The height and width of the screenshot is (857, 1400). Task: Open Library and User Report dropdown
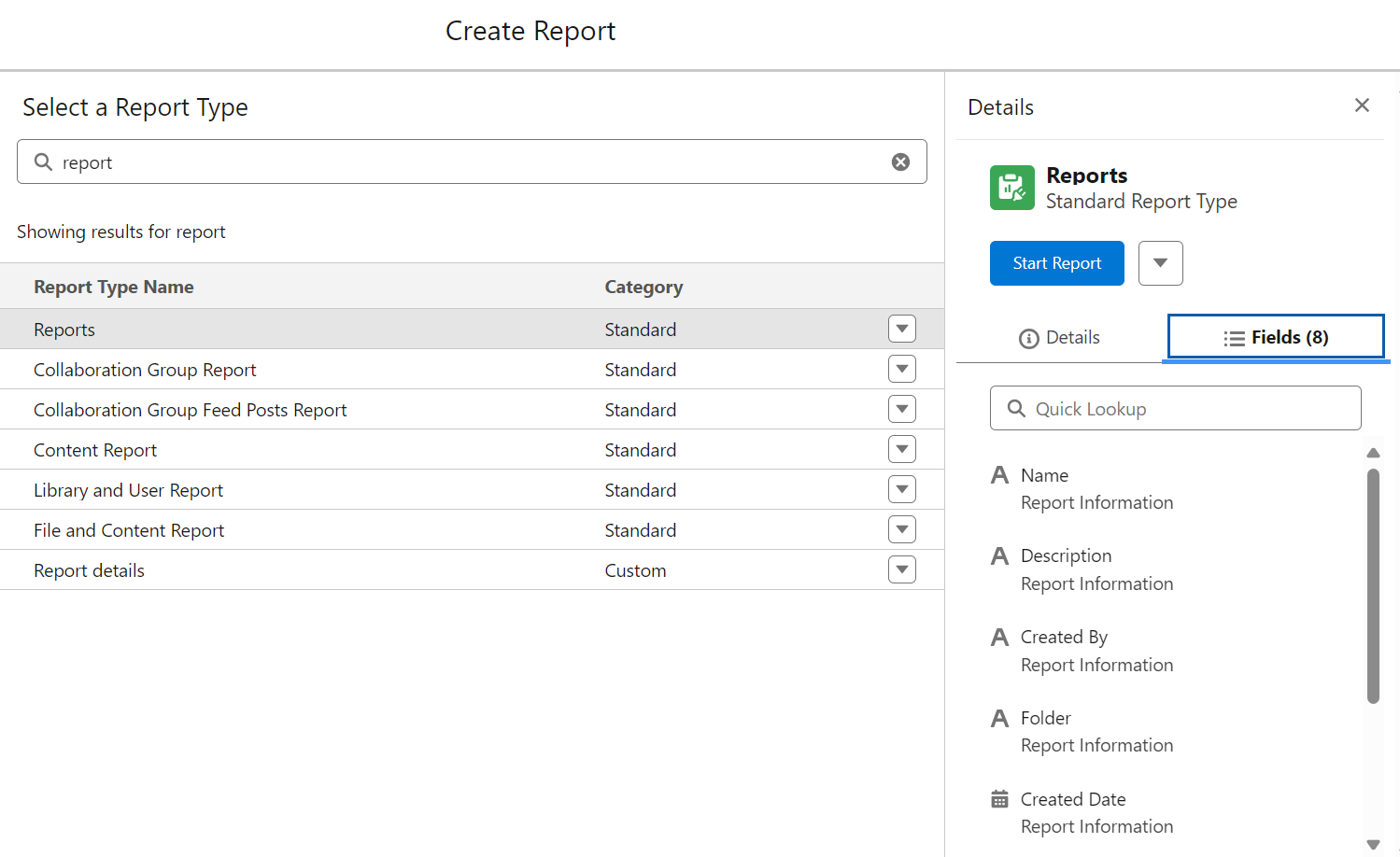click(902, 489)
